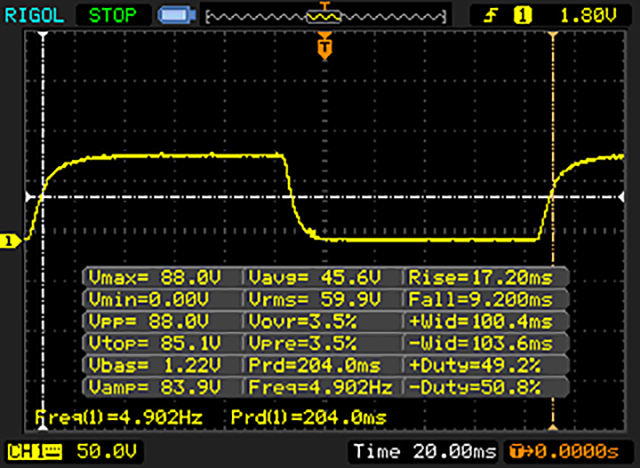The width and height of the screenshot is (640, 468).
Task: Select the +Duty=49.2% measurement cell
Action: (486, 365)
